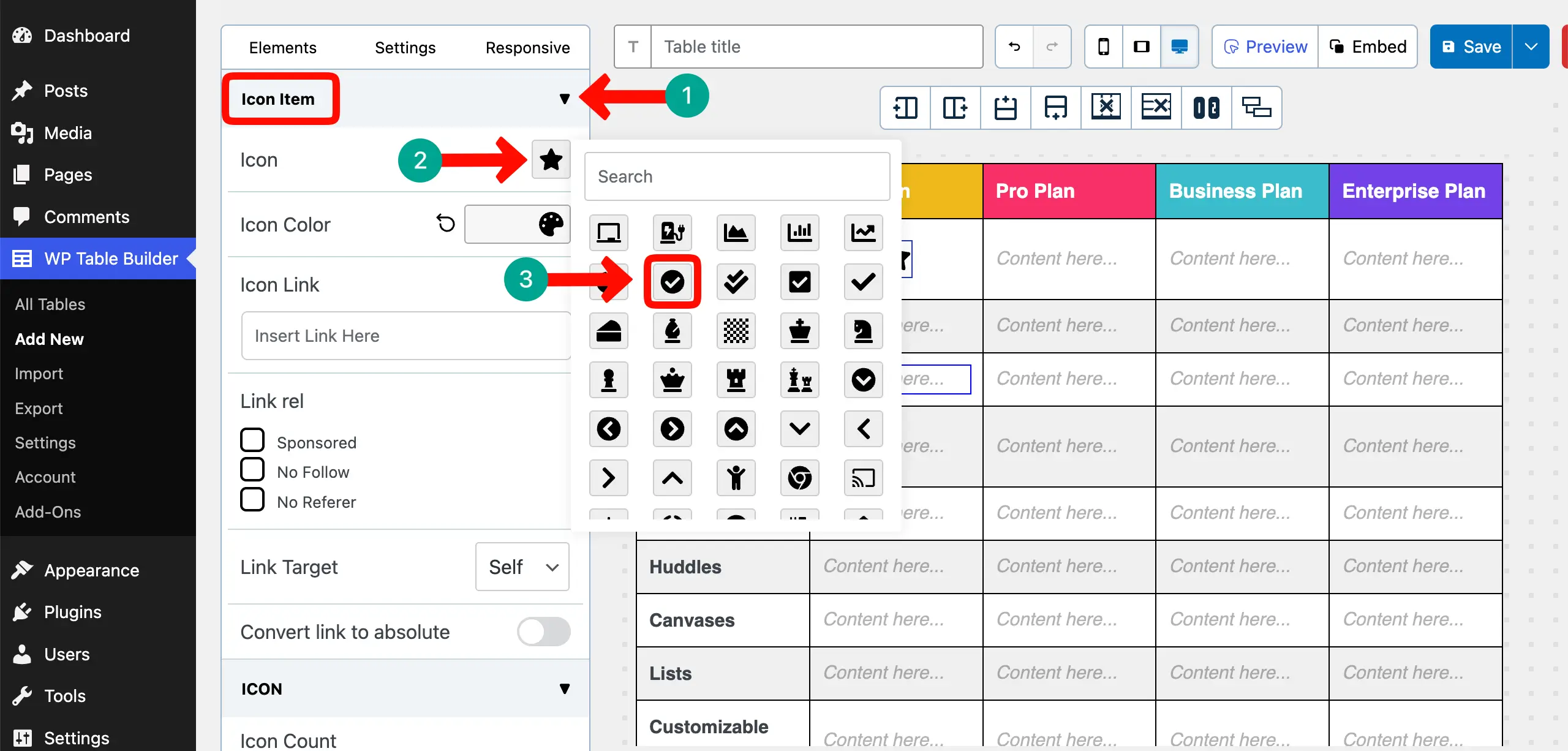The image size is (1568, 751).
Task: Toggle Convert link to absolute switch
Action: point(543,632)
